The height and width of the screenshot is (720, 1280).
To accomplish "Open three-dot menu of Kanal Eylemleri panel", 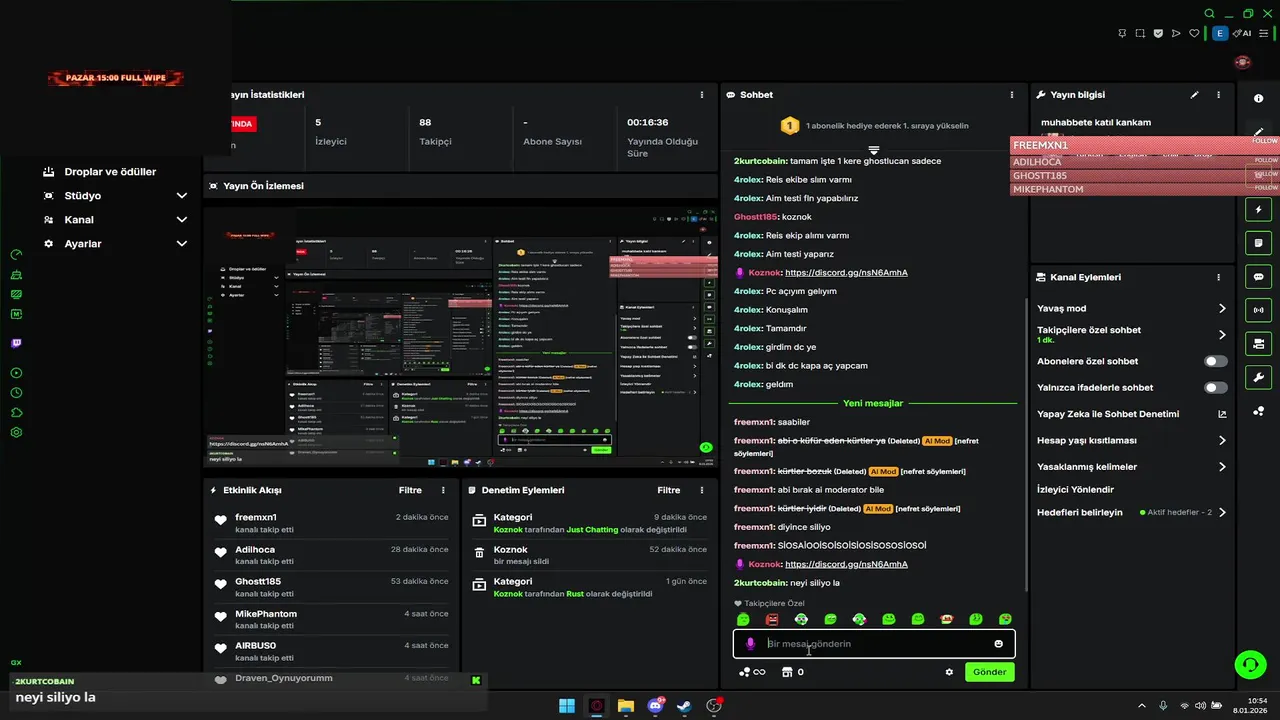I will pos(1219,278).
